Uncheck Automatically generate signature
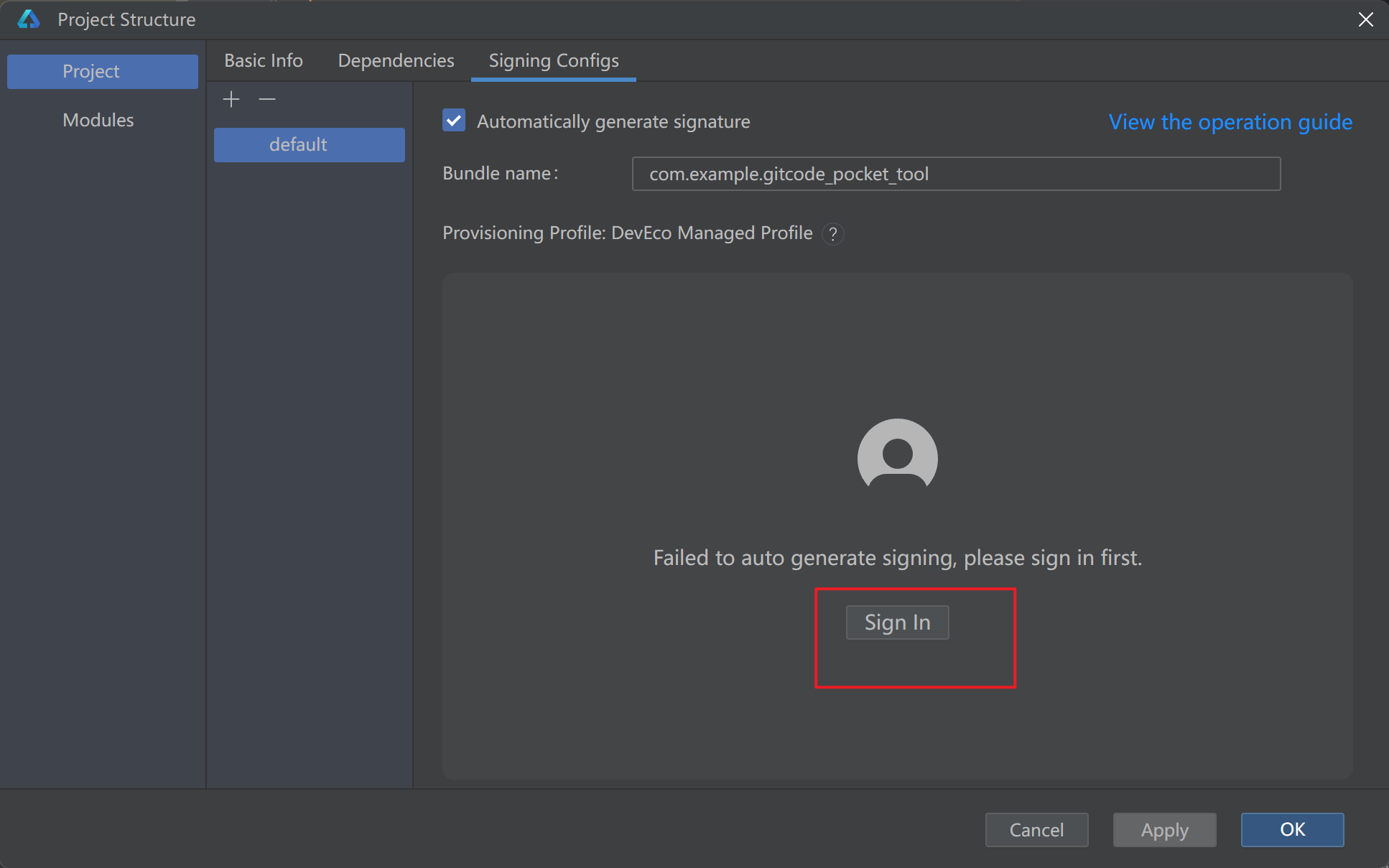The height and width of the screenshot is (868, 1389). 454,121
